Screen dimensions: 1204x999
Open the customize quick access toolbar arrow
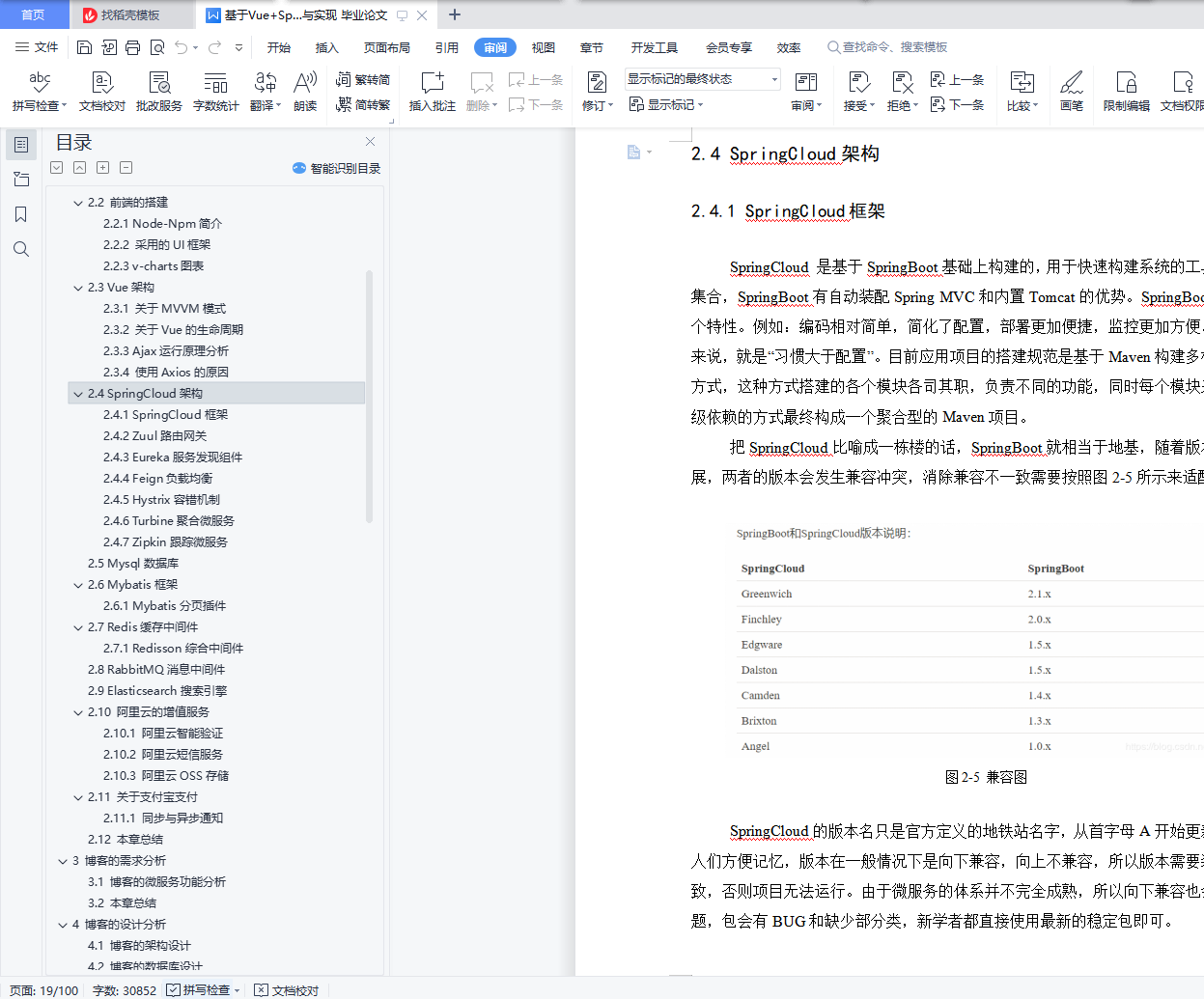coord(238,47)
